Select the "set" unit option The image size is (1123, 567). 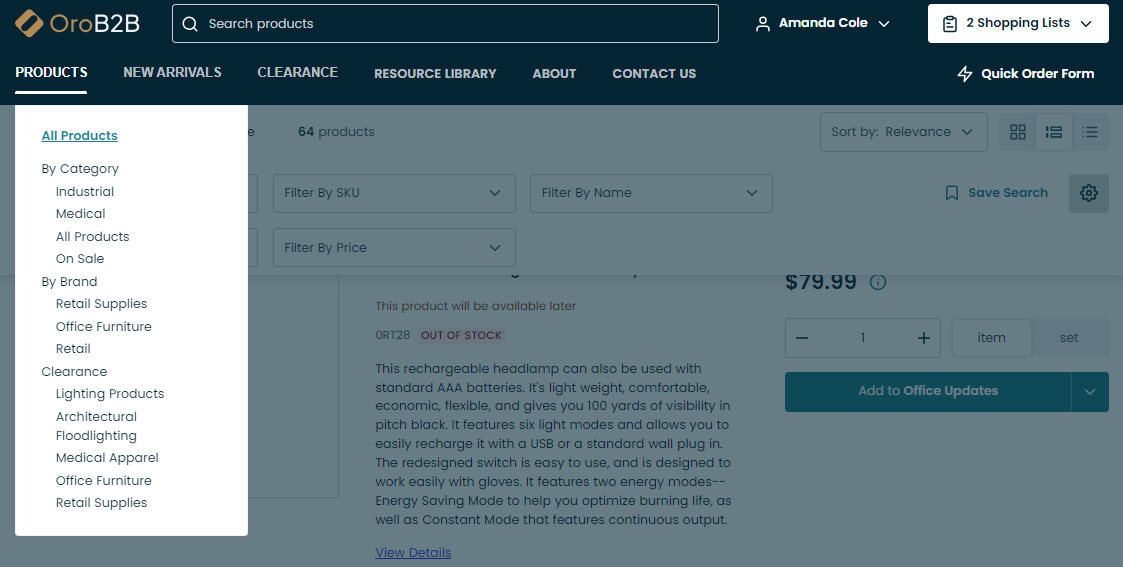[x=1069, y=338]
